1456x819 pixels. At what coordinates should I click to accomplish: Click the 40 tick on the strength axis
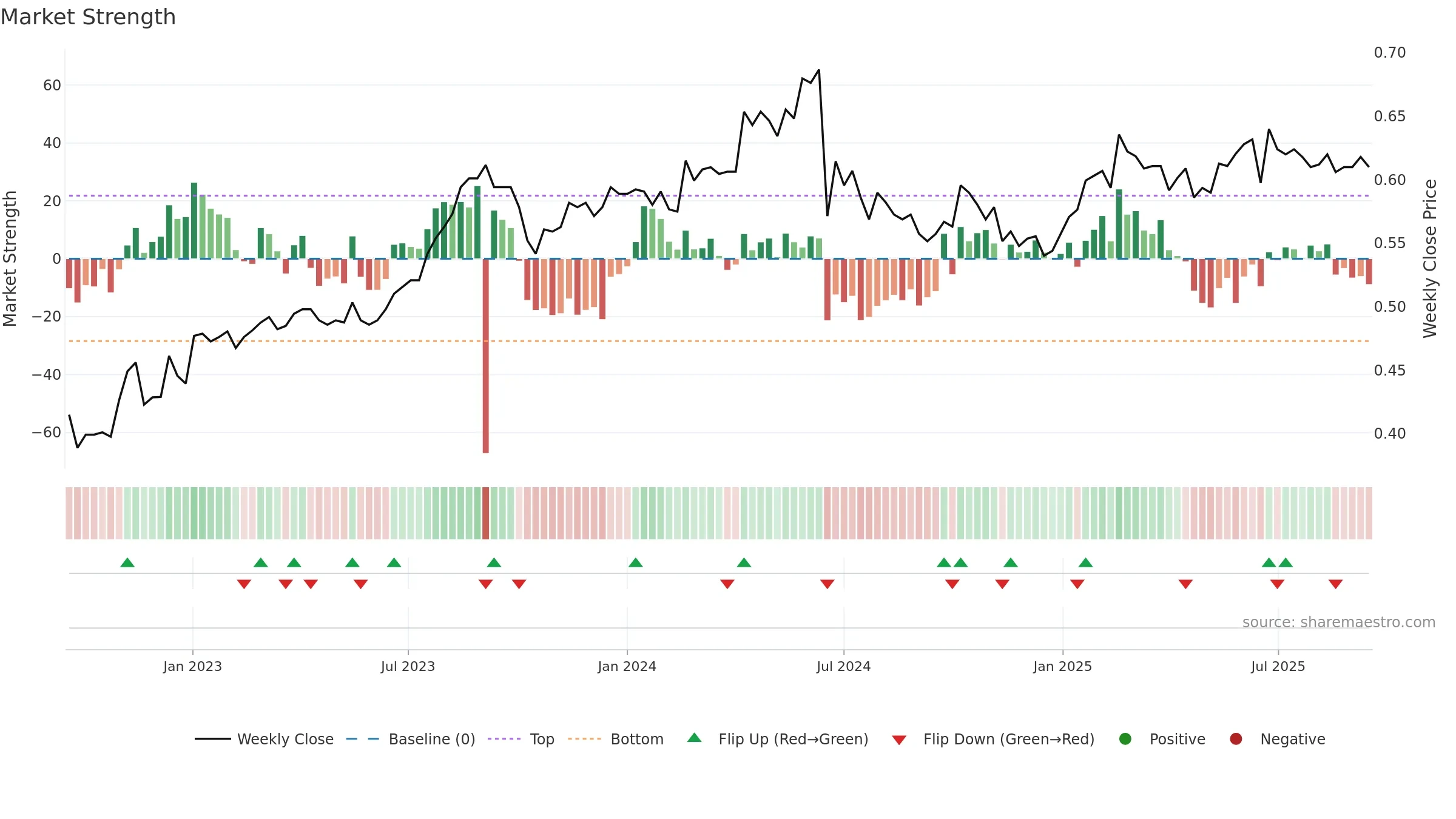pos(52,143)
